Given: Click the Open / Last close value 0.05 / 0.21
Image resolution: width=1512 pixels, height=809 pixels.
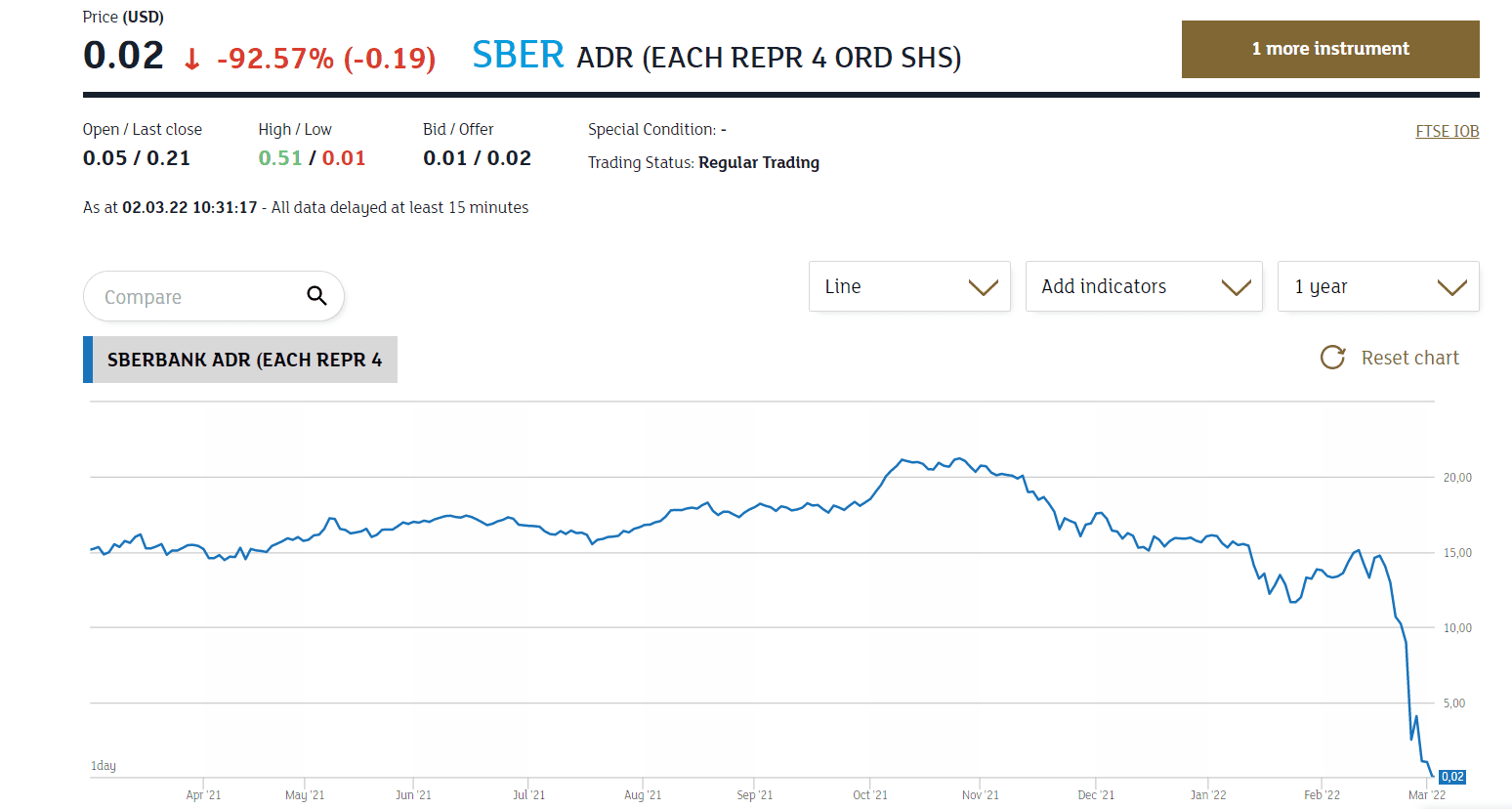Looking at the screenshot, I should (137, 158).
